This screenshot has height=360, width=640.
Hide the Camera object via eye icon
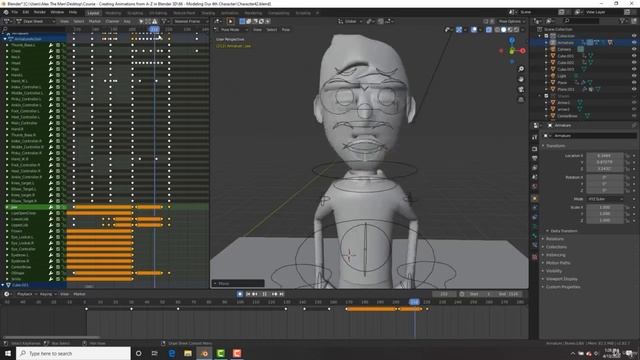pos(634,49)
